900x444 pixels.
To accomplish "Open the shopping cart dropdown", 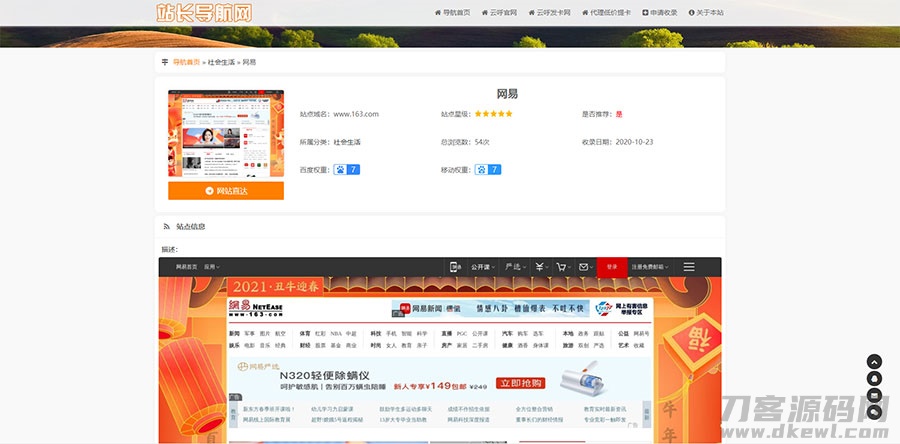I will (562, 267).
